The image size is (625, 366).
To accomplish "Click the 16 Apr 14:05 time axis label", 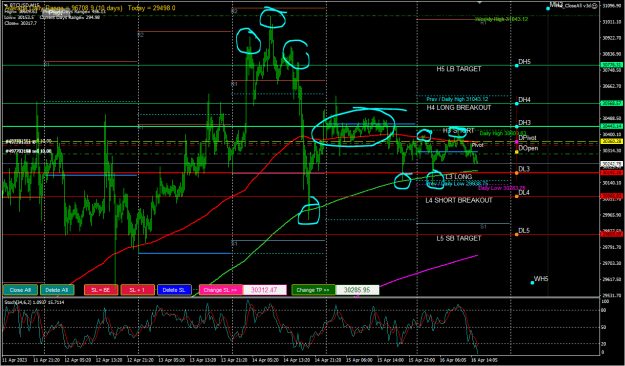I will coord(484,360).
